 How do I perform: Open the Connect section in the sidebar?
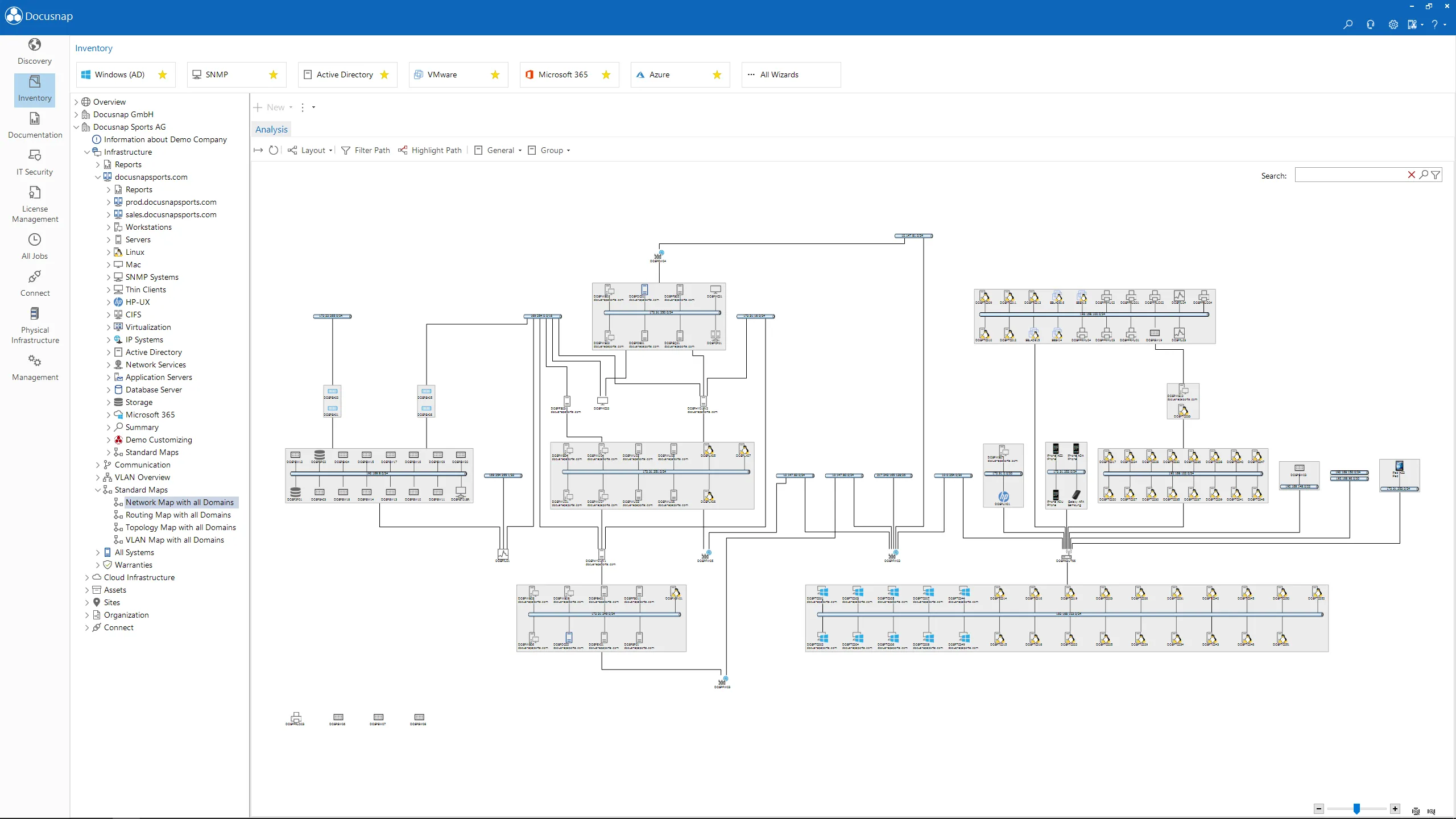point(35,283)
